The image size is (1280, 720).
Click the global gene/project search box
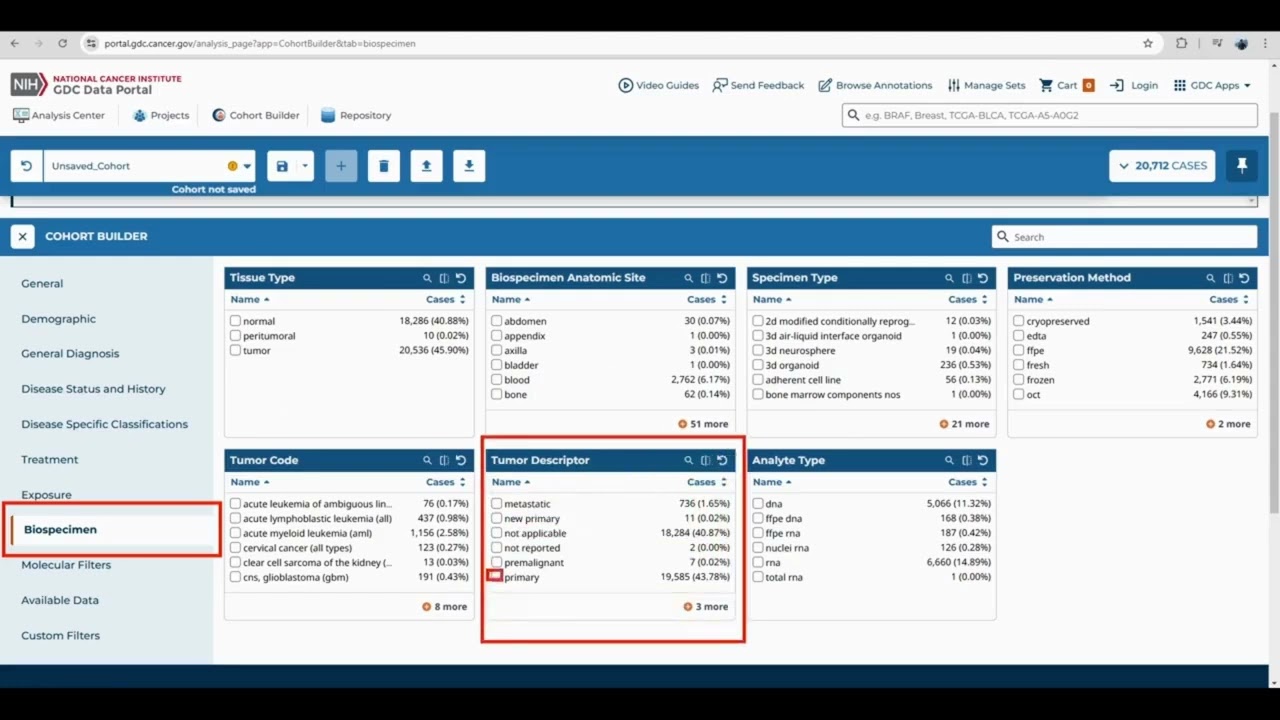[1050, 115]
